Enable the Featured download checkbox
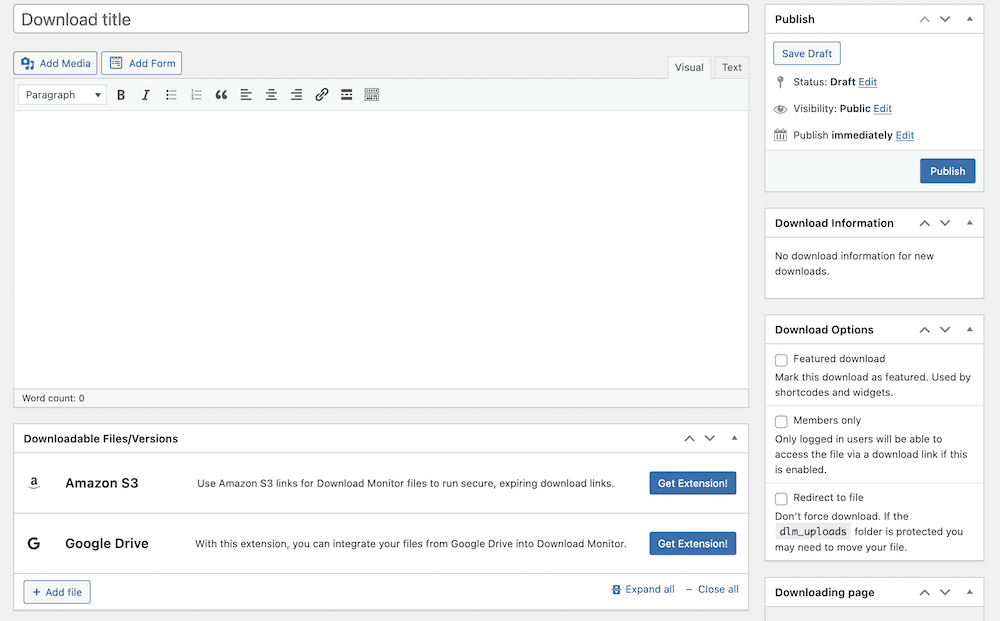Image resolution: width=1000 pixels, height=621 pixels. coord(781,360)
